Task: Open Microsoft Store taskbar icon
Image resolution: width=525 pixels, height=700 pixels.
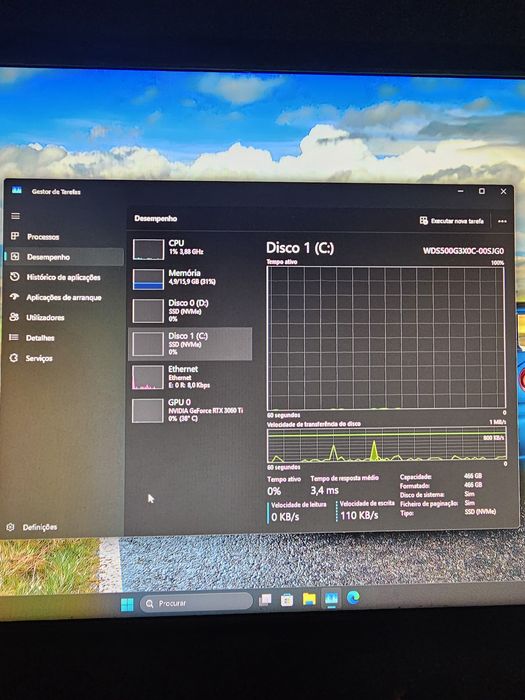Action: coord(287,600)
